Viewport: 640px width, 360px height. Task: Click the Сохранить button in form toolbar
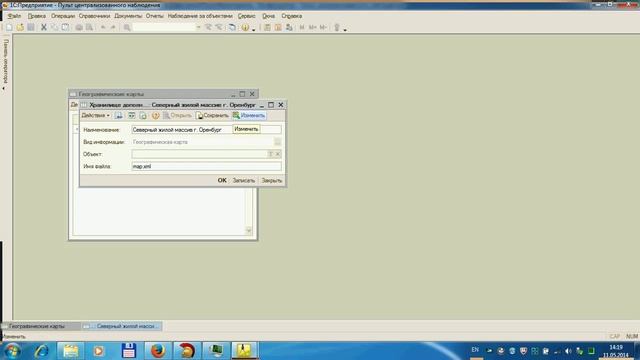212,116
